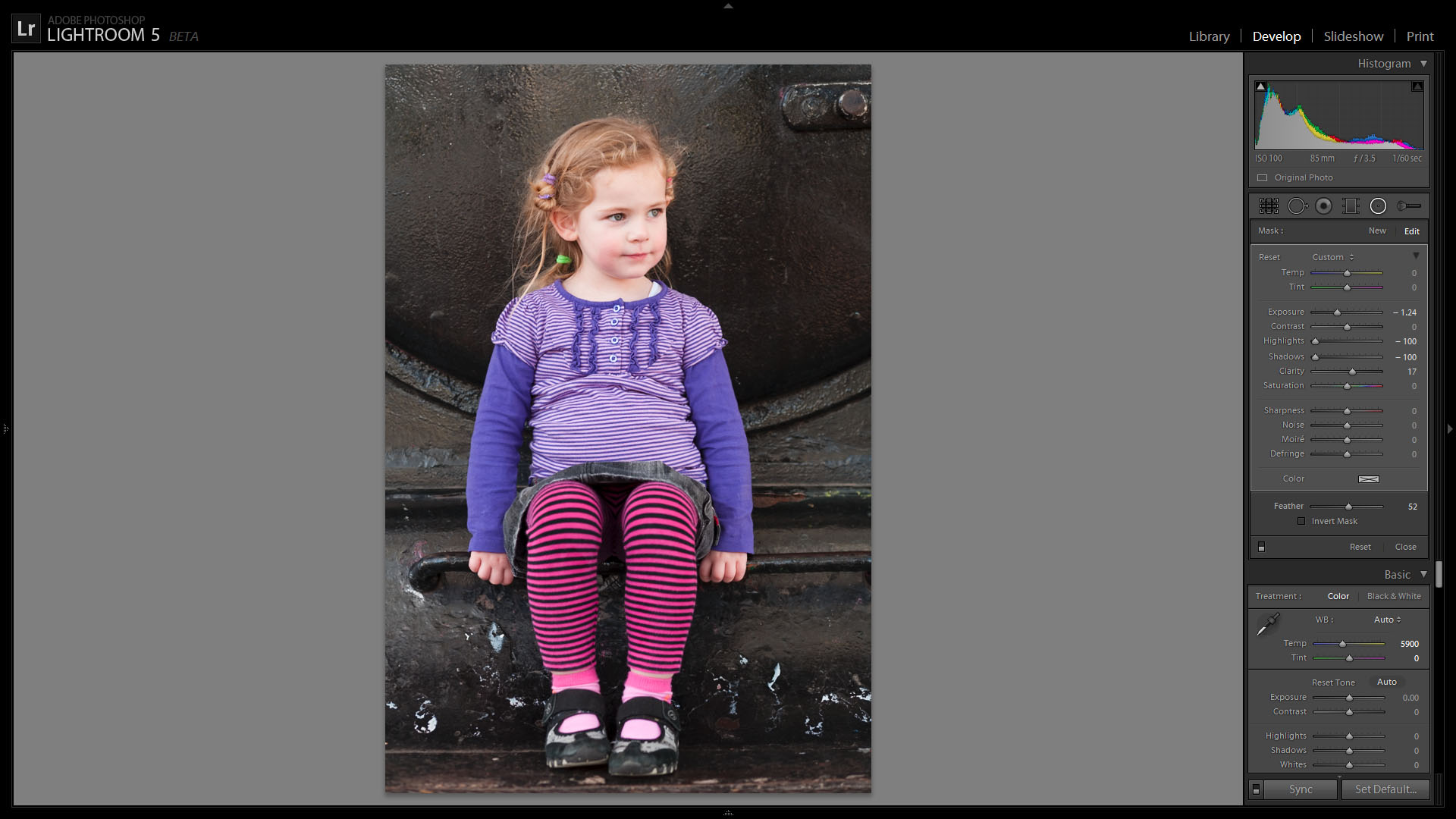Enable the Original Photo checkbox

point(1262,177)
